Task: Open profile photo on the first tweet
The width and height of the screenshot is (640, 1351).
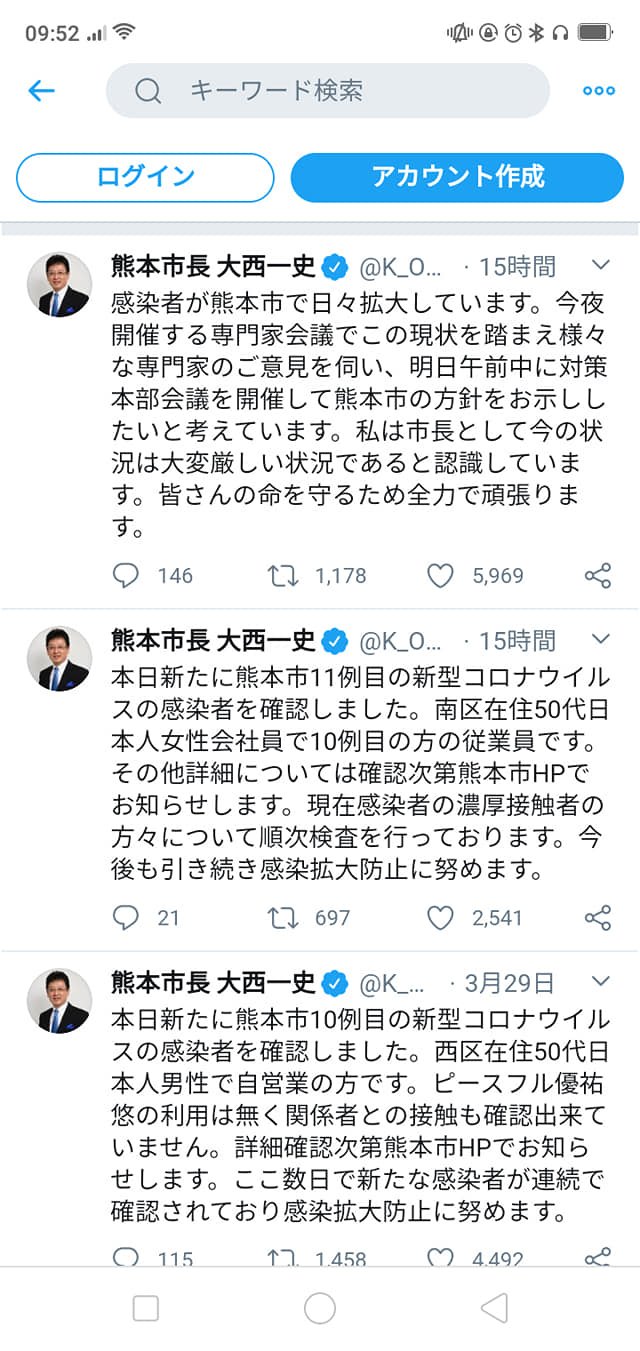Action: [58, 284]
